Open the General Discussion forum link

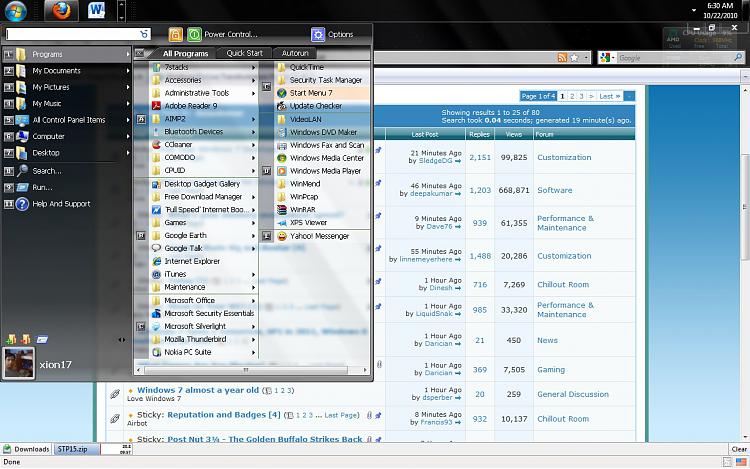(573, 394)
